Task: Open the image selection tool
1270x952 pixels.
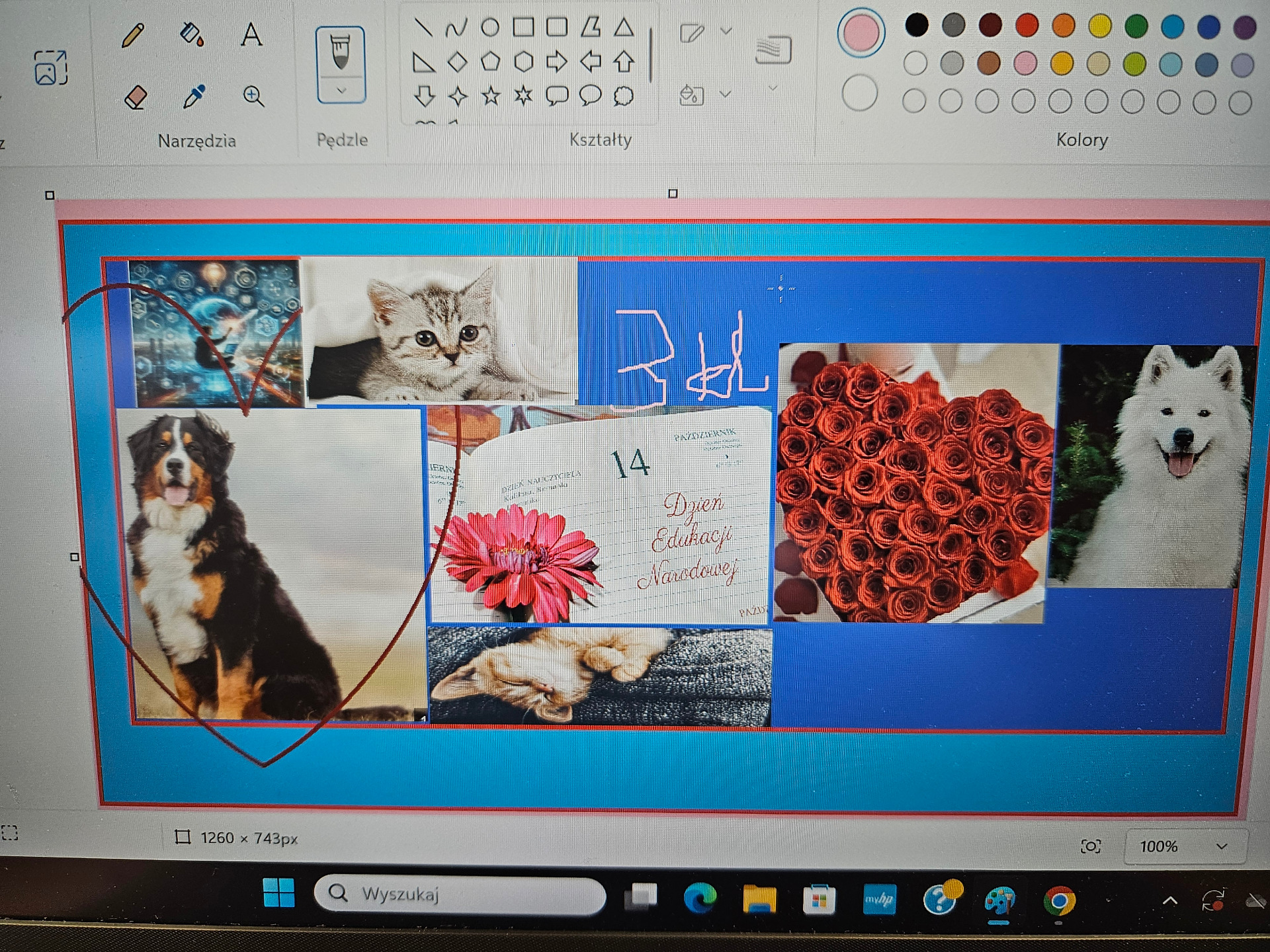Action: pos(51,67)
